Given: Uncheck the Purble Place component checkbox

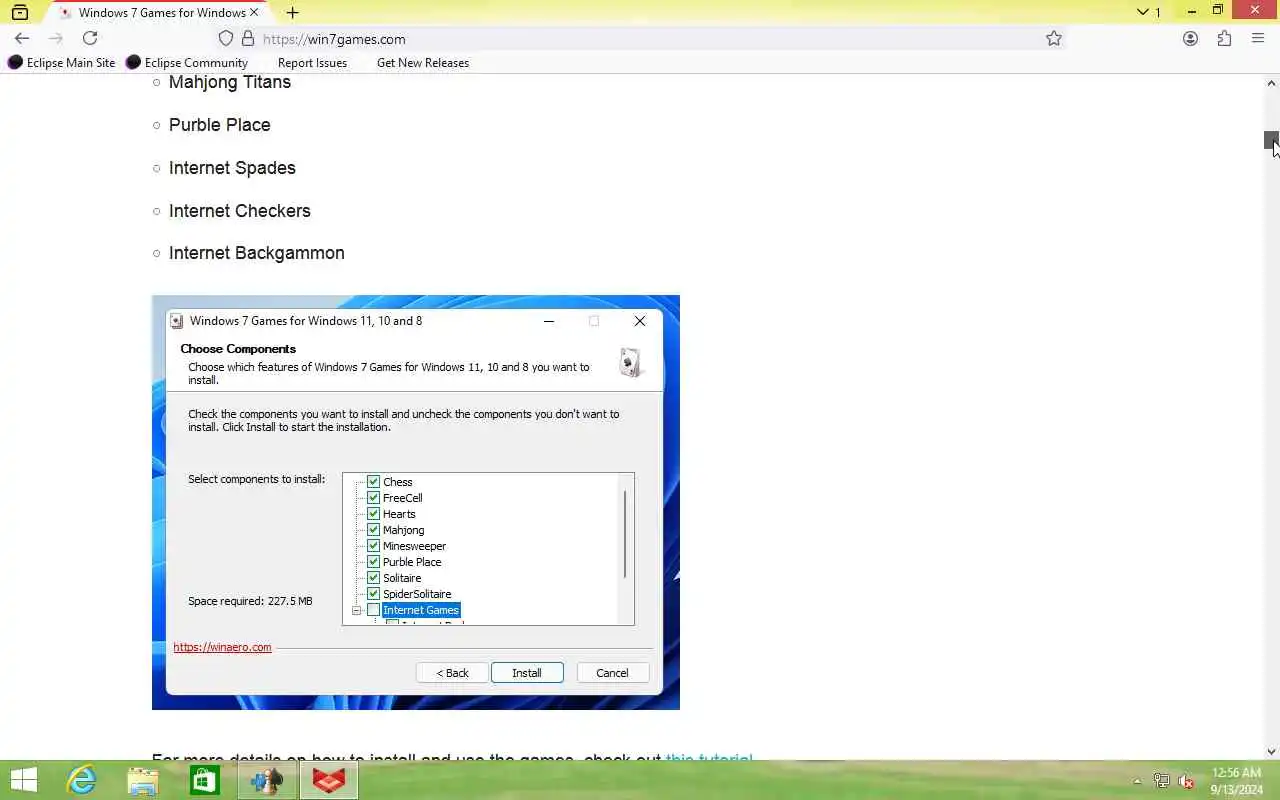Looking at the screenshot, I should point(373,562).
